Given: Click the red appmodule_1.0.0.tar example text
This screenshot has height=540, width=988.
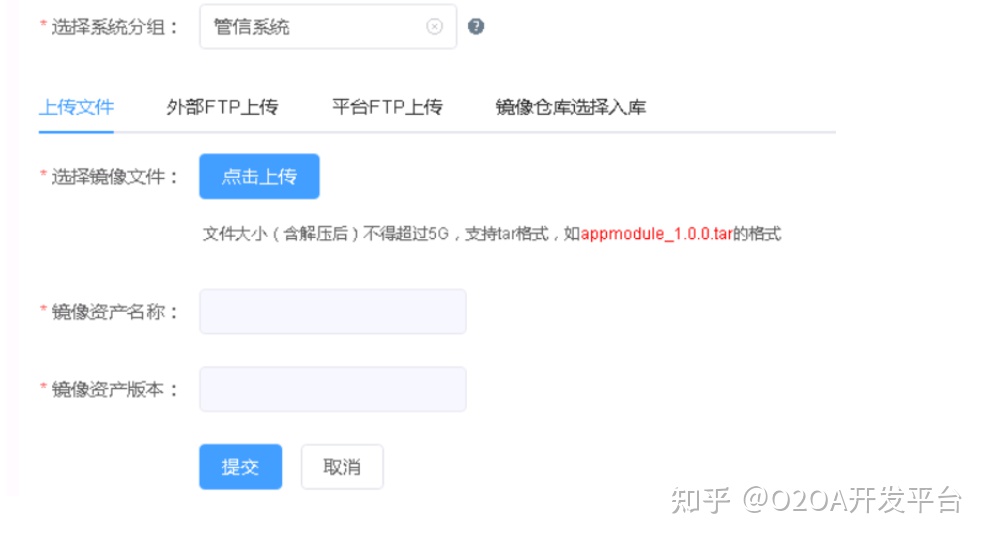Looking at the screenshot, I should [656, 234].
